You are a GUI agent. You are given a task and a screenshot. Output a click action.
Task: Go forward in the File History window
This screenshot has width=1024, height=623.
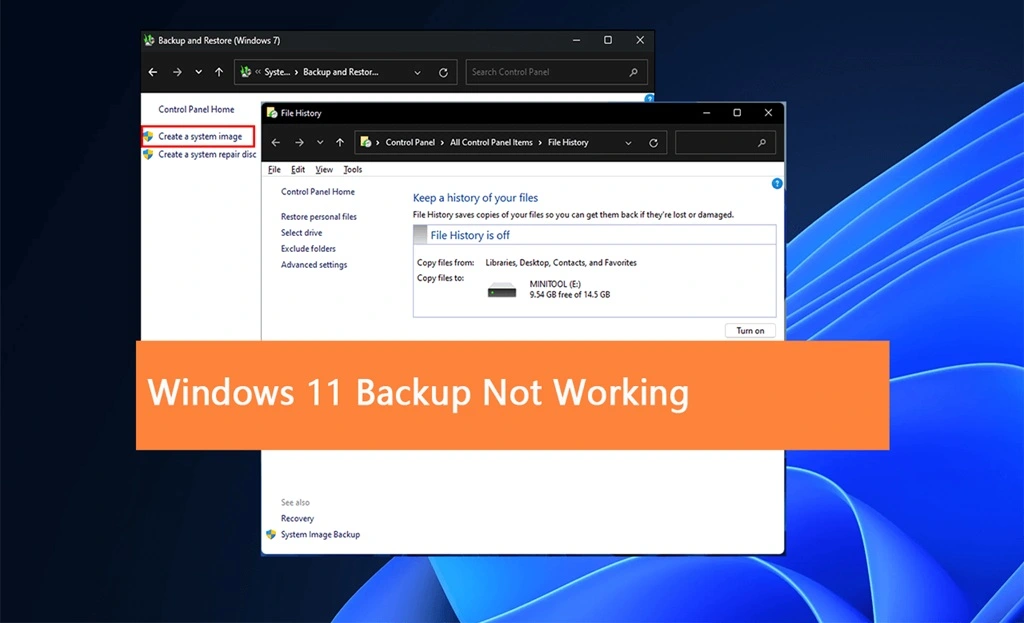pyautogui.click(x=299, y=142)
